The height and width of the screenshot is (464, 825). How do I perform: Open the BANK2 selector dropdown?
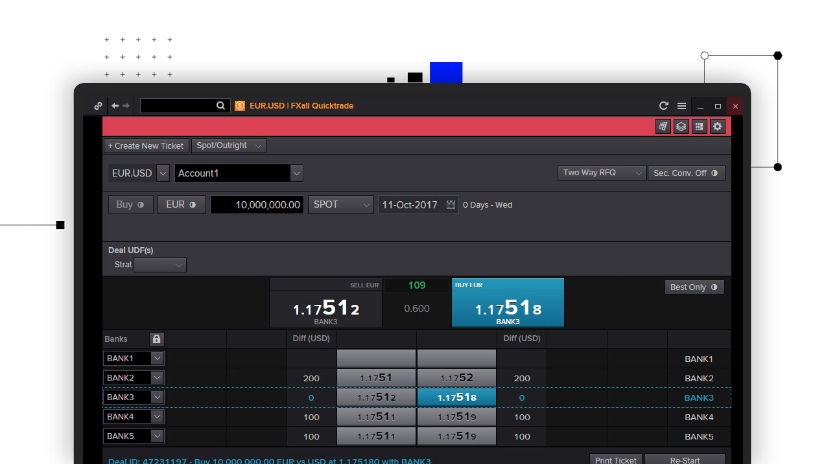pos(157,378)
